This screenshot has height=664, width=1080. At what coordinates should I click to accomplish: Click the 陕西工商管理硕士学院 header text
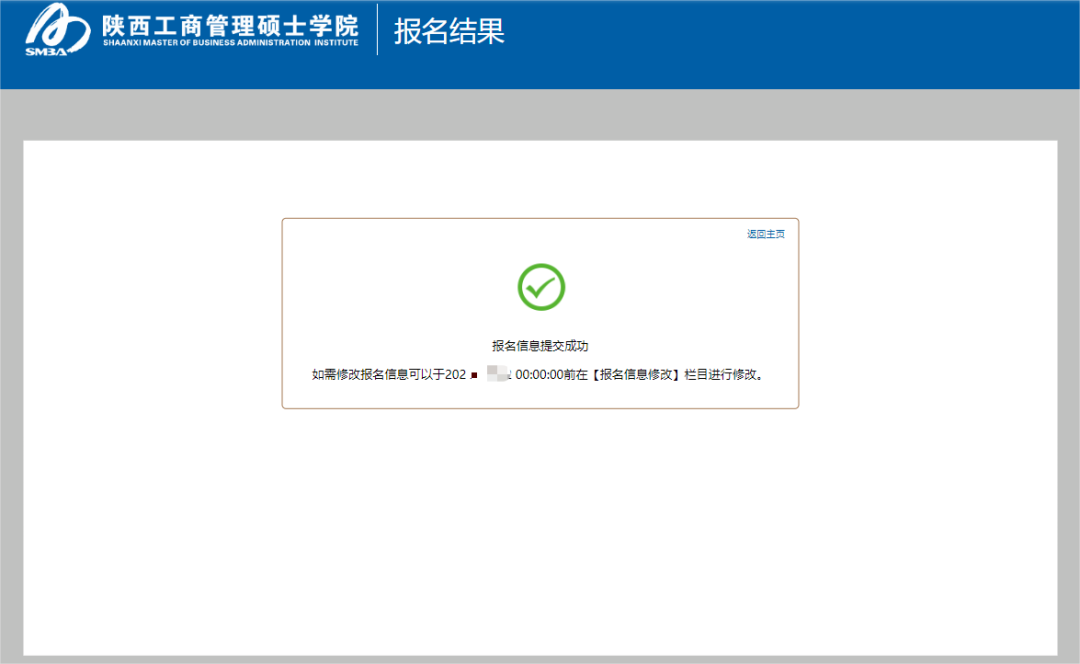[232, 27]
